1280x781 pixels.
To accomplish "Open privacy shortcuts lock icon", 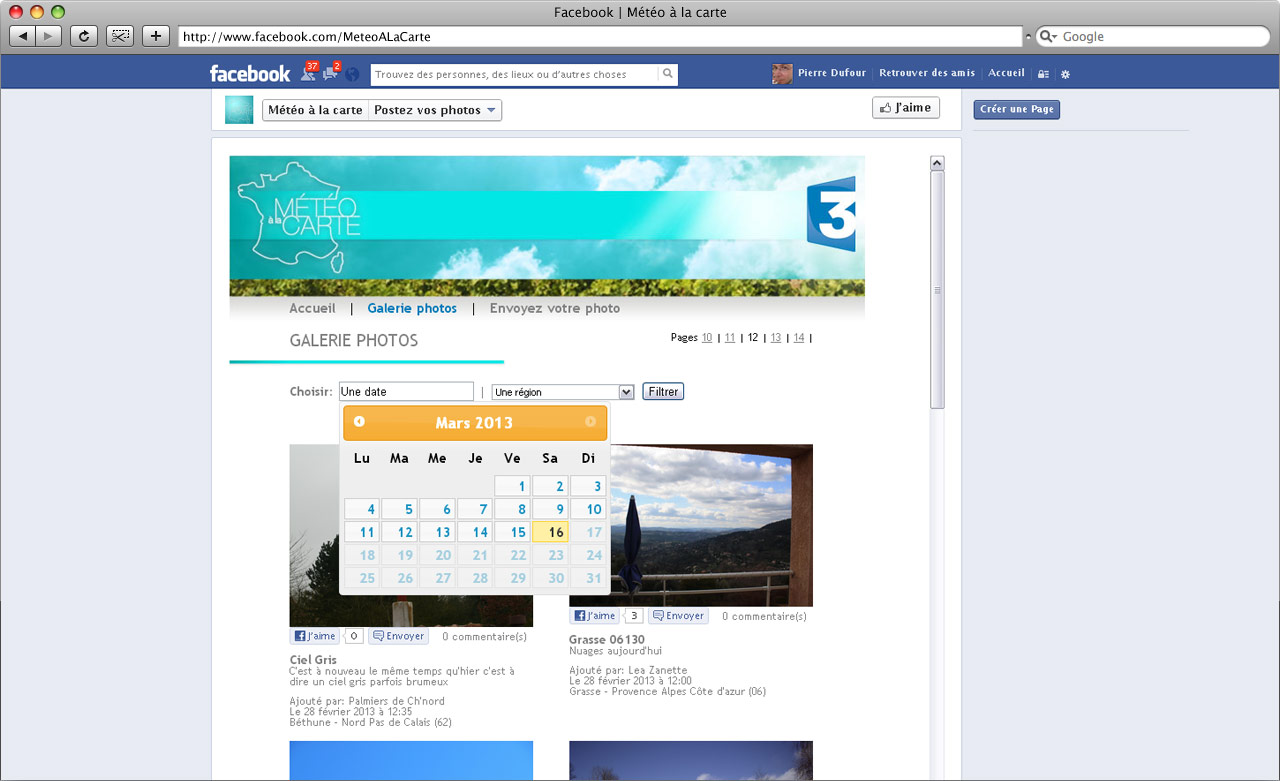I will pos(1043,74).
